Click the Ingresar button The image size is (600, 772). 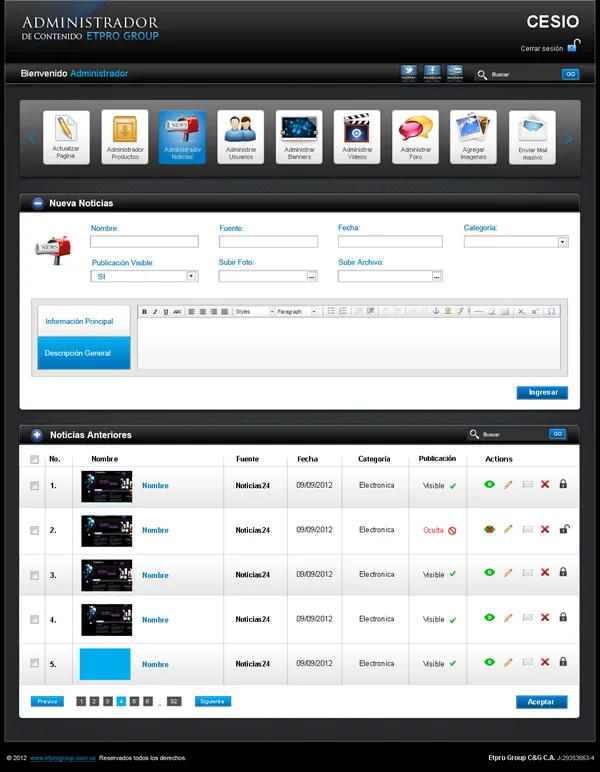point(542,392)
